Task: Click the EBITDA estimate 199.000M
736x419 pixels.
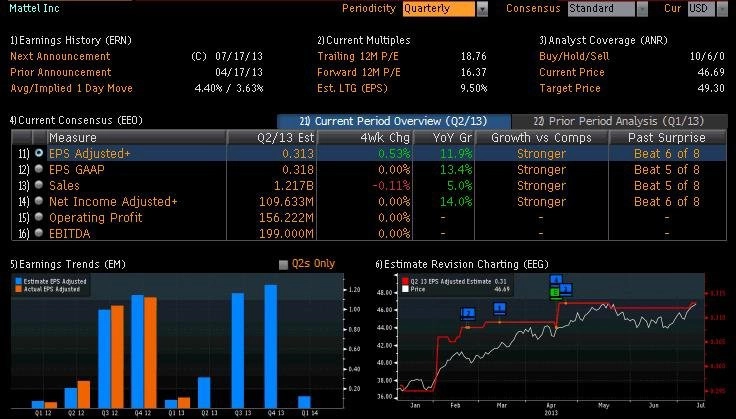Action: click(286, 234)
